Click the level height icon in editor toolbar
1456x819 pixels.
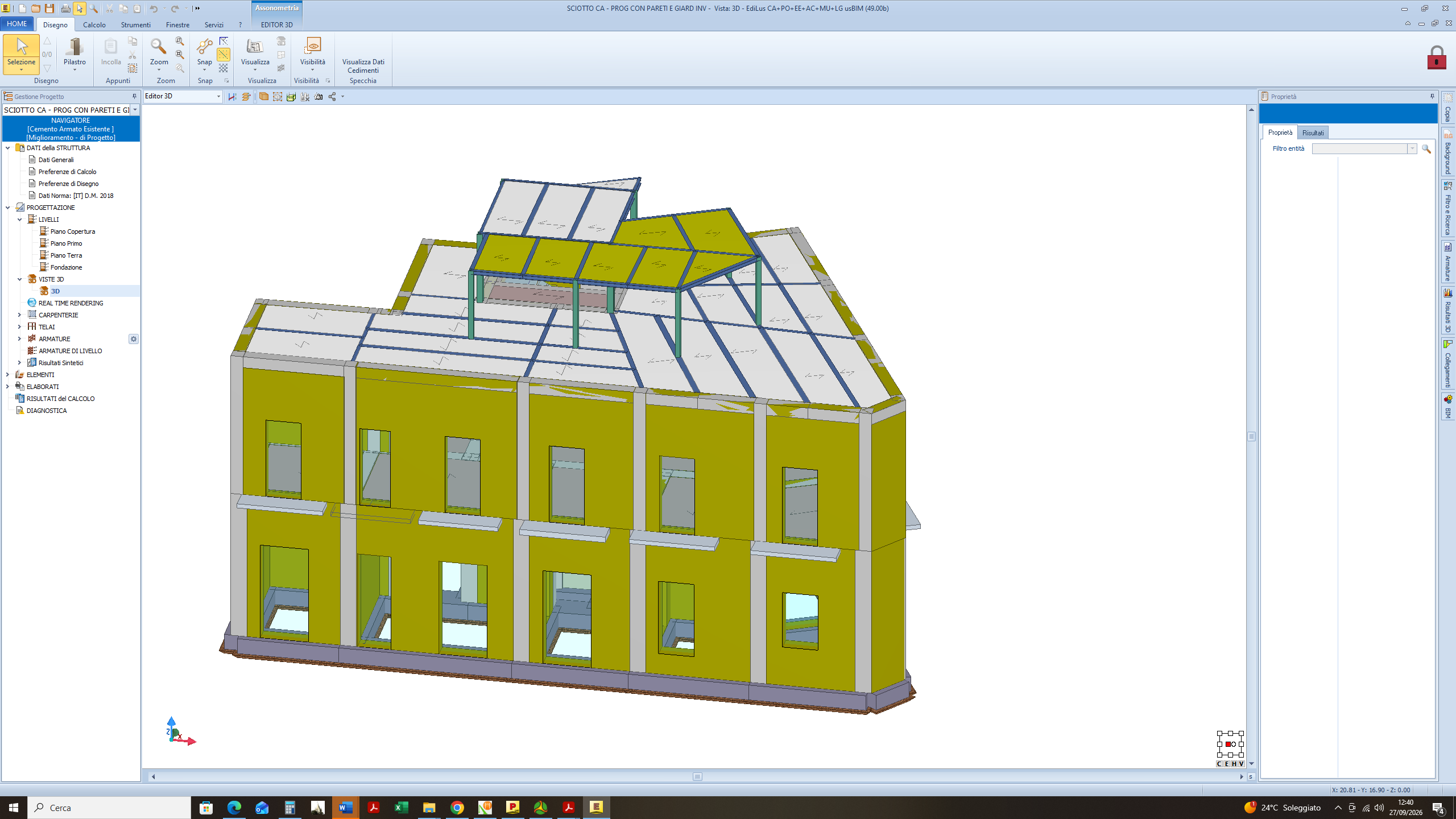[232, 97]
